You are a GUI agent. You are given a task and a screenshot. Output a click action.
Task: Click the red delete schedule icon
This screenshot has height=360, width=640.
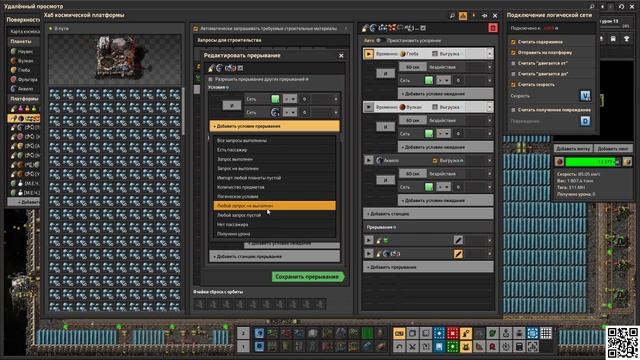[493, 28]
